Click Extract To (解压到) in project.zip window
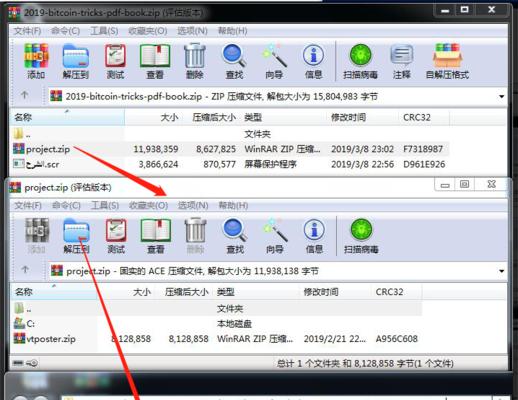The height and width of the screenshot is (400, 518). [76, 236]
